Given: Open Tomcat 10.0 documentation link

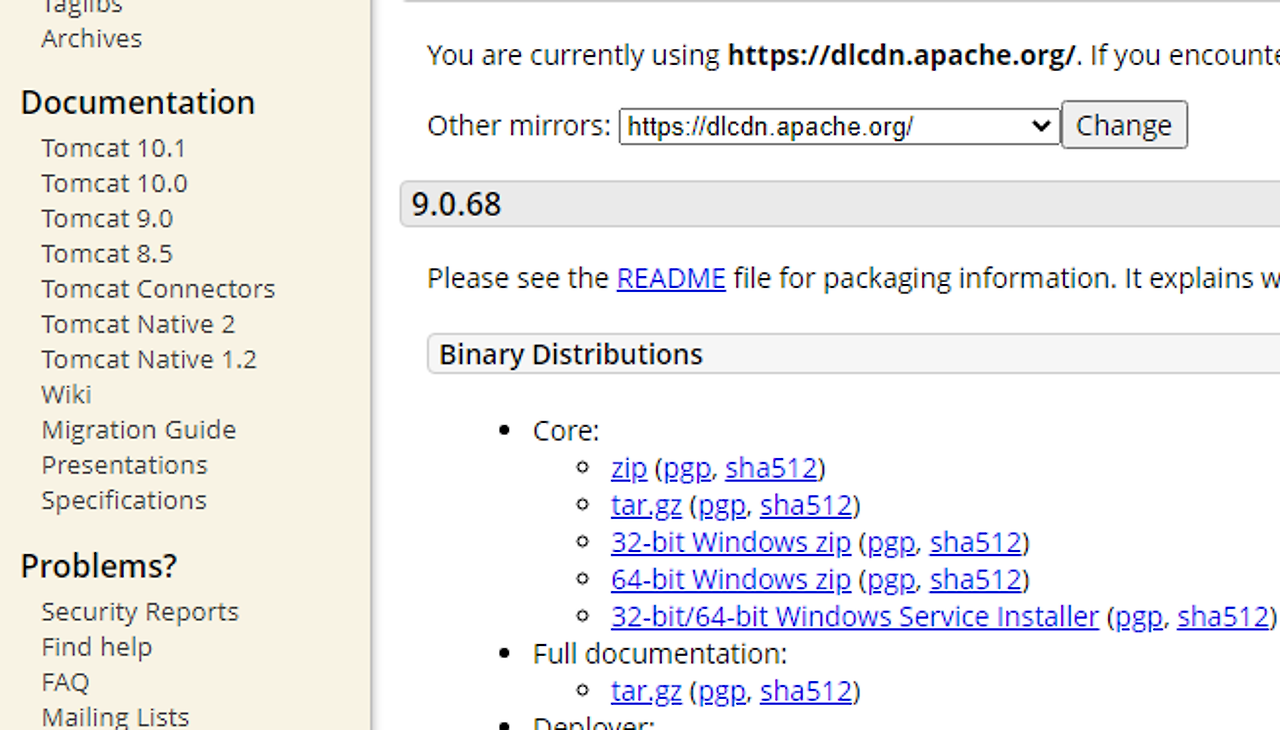Looking at the screenshot, I should [114, 183].
